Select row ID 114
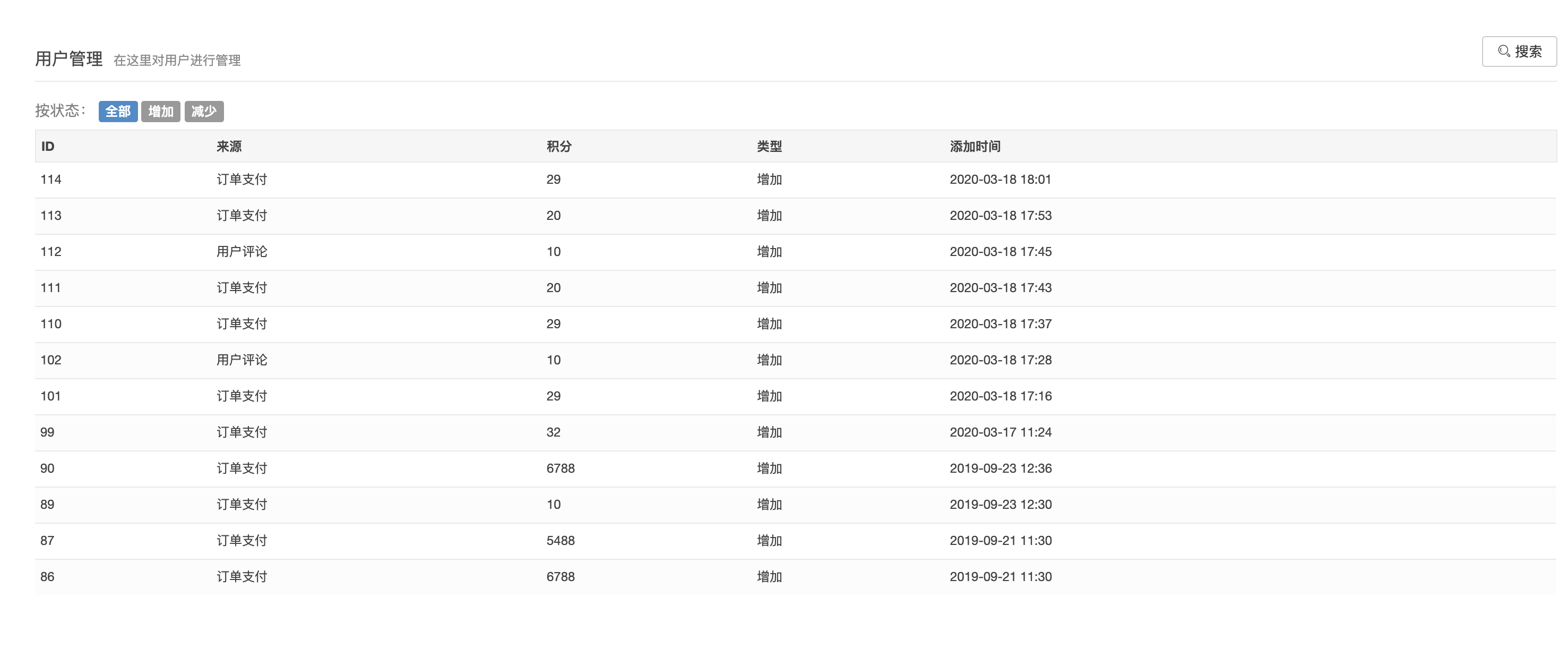The image size is (1568, 648). [x=796, y=180]
